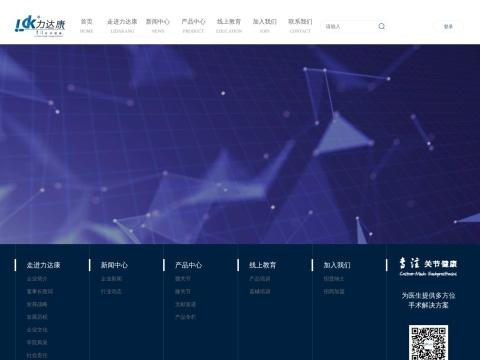Open footer link 产品培训
The height and width of the screenshot is (360, 480).
point(260,279)
